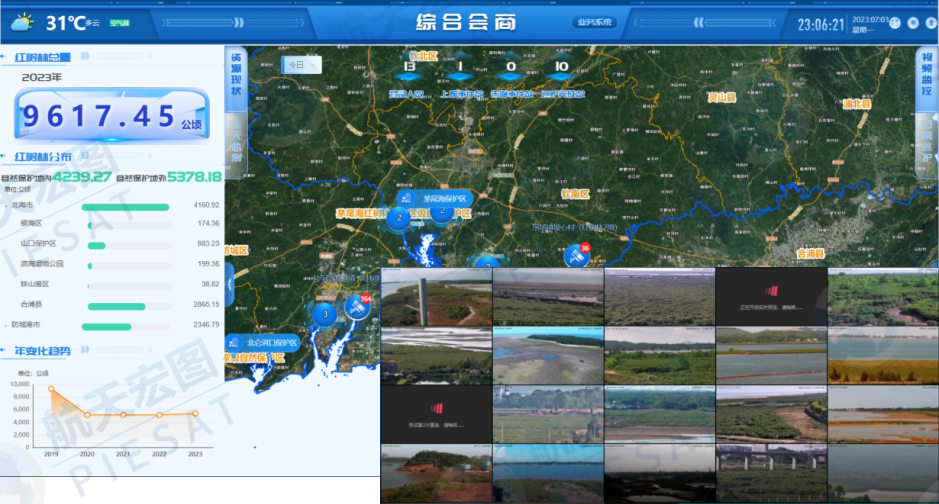Click the 2019 data point on trend chart
This screenshot has height=504, width=939.
point(51,389)
